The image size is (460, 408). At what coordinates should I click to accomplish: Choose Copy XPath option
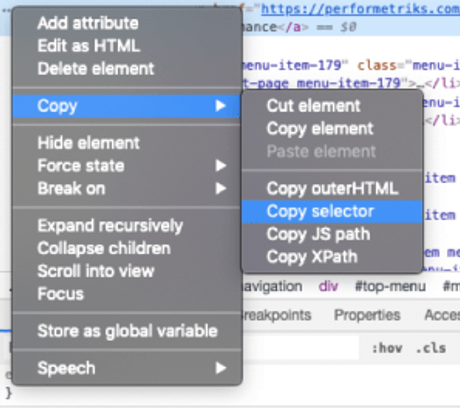tap(332, 257)
